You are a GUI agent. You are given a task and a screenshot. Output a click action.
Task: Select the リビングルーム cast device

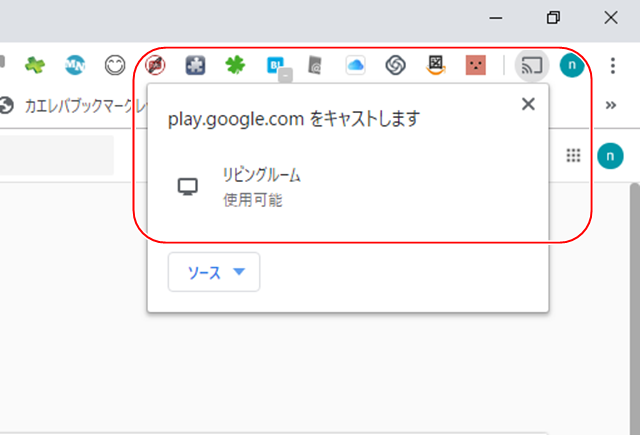click(348, 187)
